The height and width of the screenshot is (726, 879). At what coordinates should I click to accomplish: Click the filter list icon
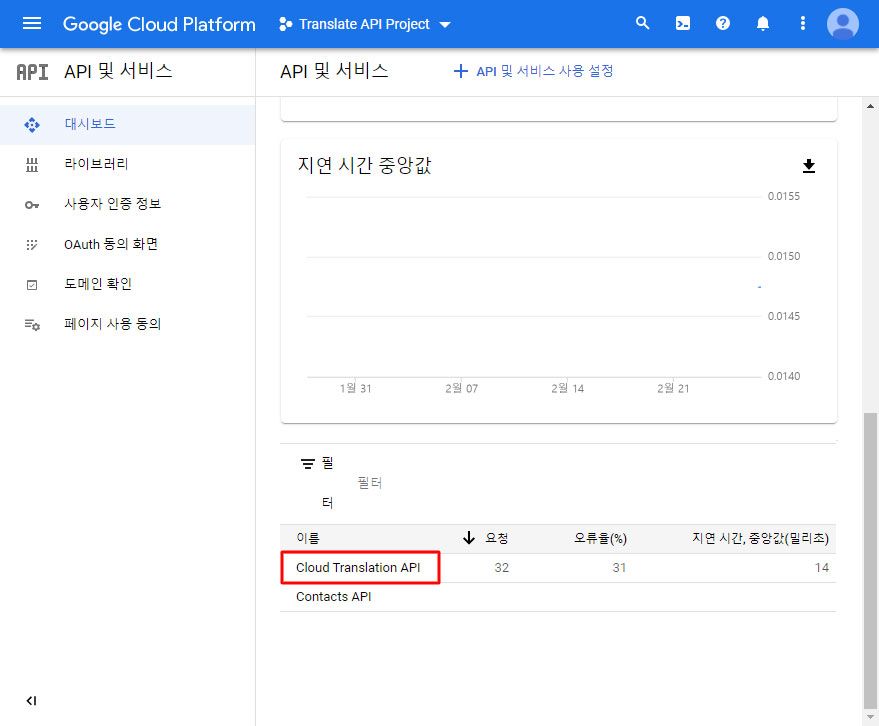[308, 464]
